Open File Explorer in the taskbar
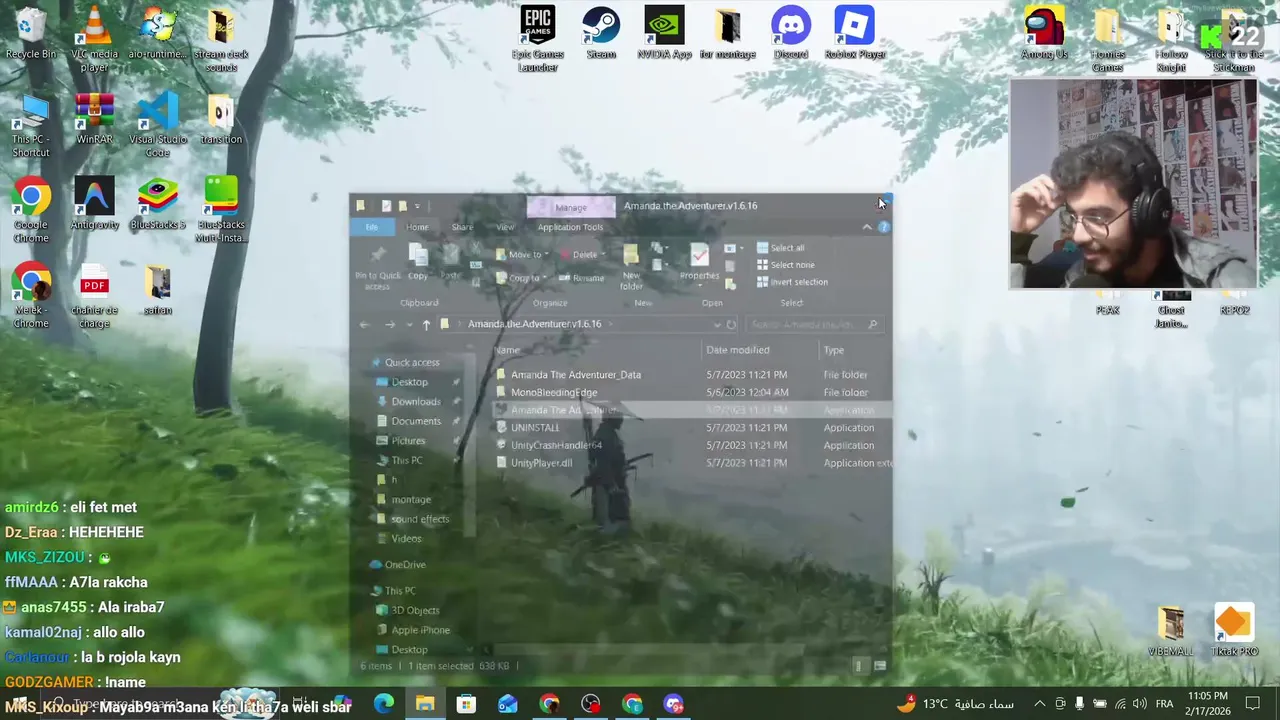Image resolution: width=1280 pixels, height=720 pixels. (425, 704)
